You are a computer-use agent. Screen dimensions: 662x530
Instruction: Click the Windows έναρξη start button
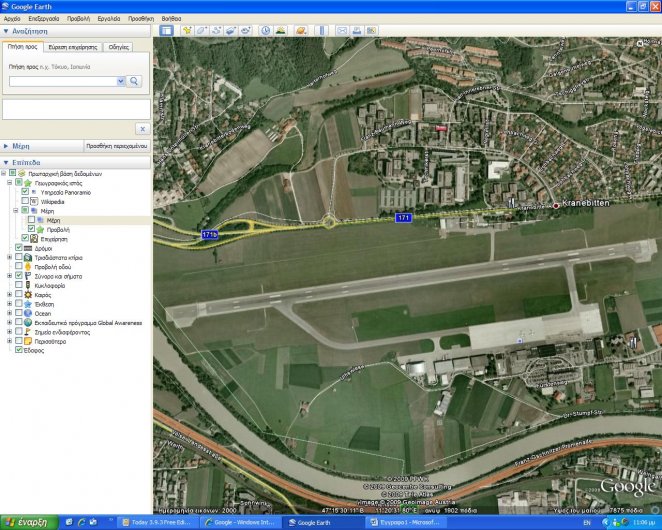point(28,522)
